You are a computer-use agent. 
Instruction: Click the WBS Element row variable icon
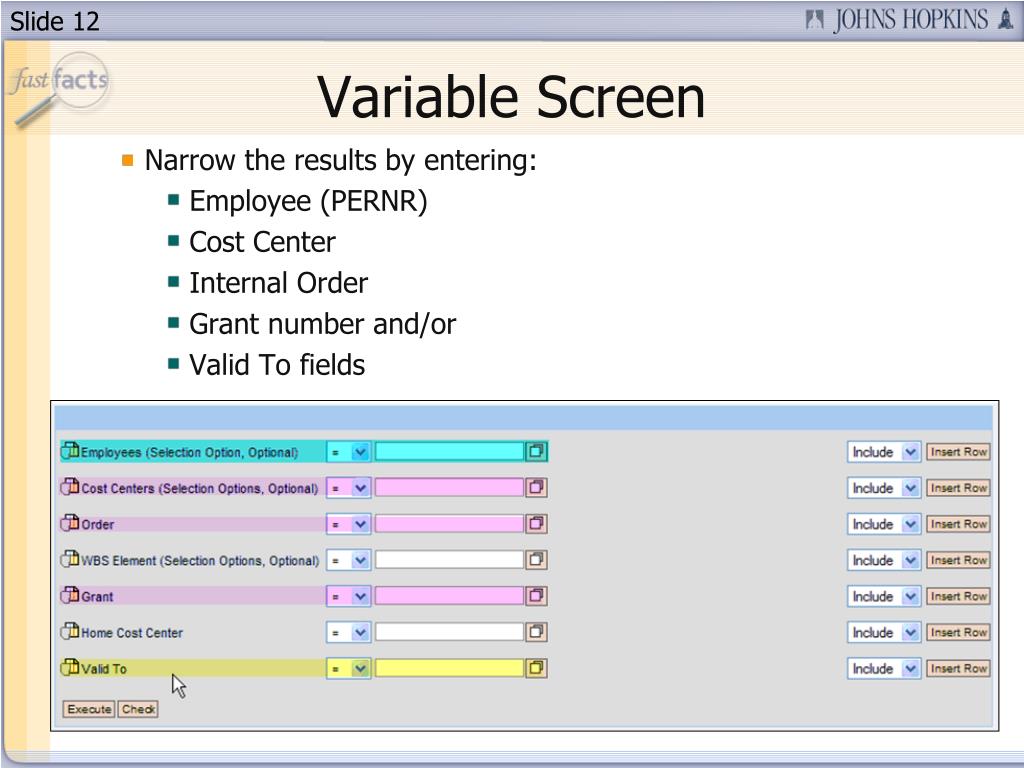pos(70,559)
